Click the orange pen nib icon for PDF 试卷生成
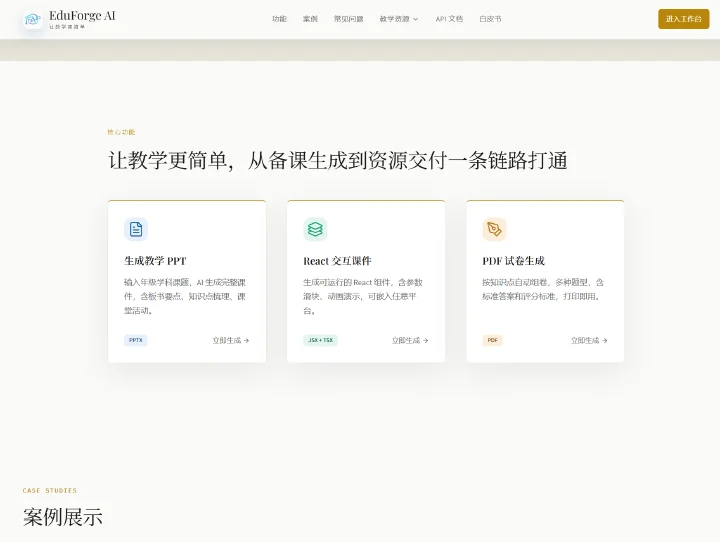The height and width of the screenshot is (542, 720). point(494,229)
